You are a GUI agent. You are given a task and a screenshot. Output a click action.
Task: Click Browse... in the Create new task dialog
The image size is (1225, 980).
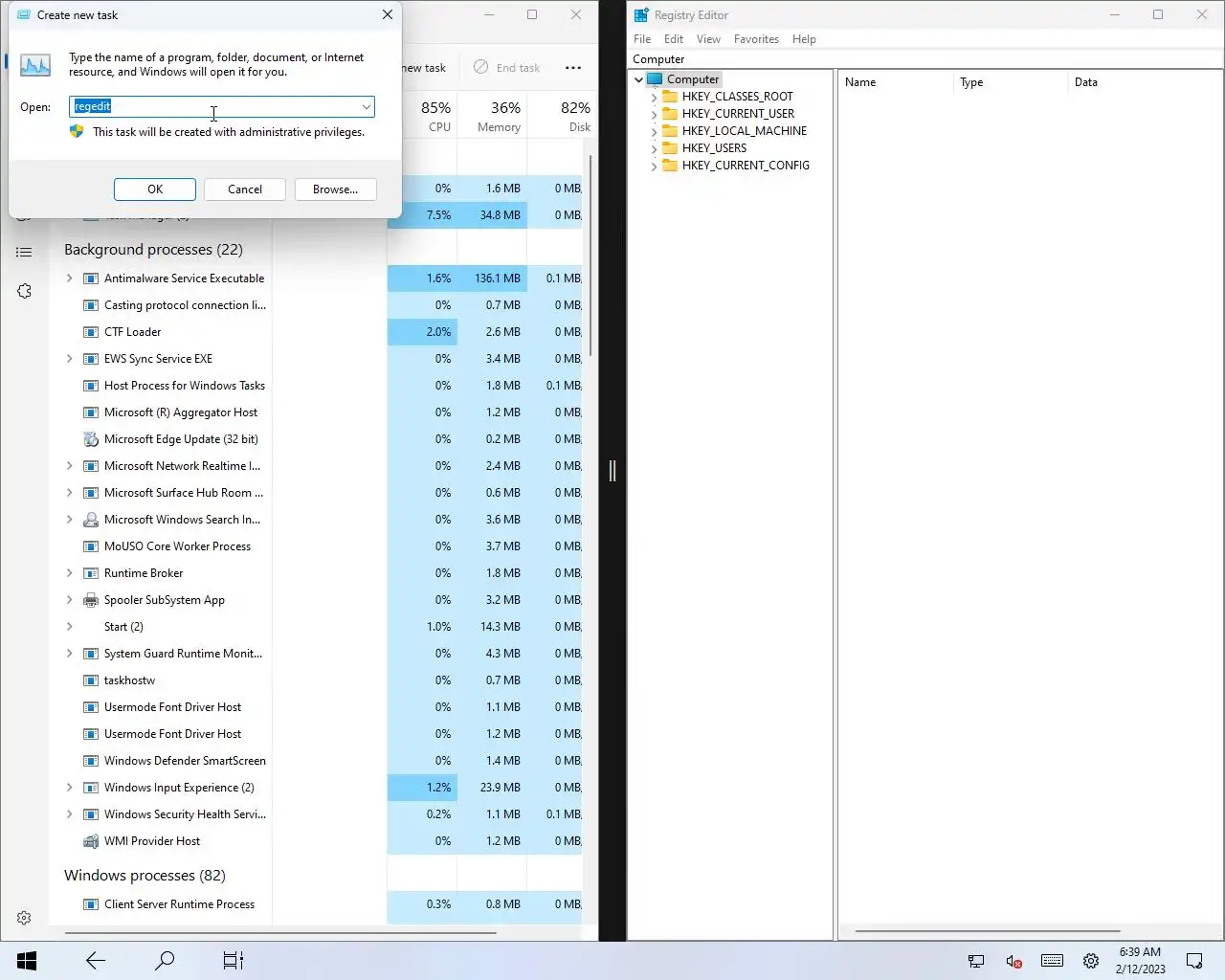click(335, 189)
